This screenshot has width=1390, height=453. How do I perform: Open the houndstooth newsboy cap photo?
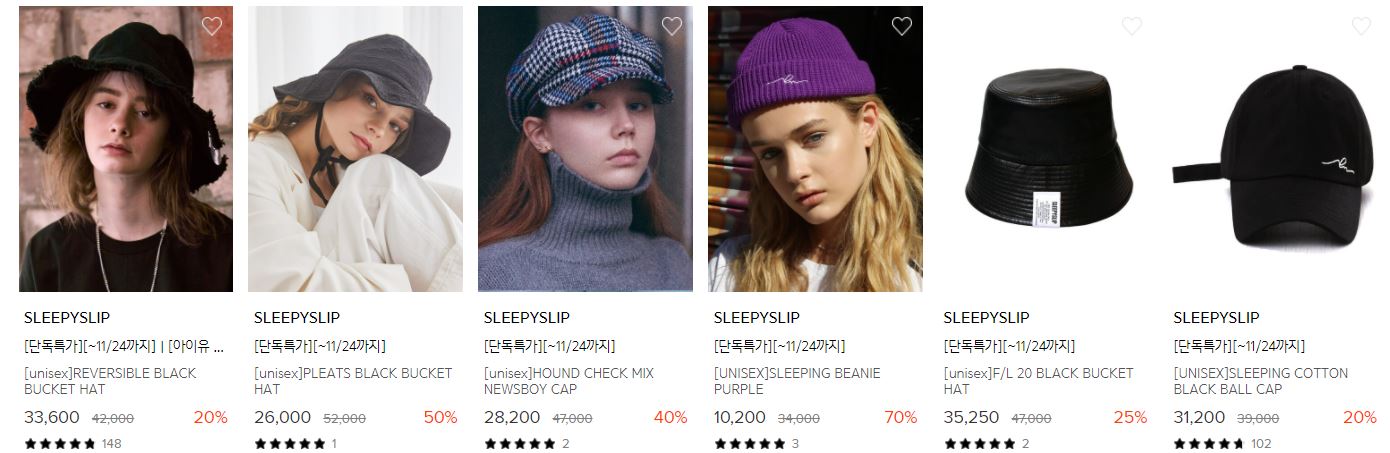click(x=586, y=149)
